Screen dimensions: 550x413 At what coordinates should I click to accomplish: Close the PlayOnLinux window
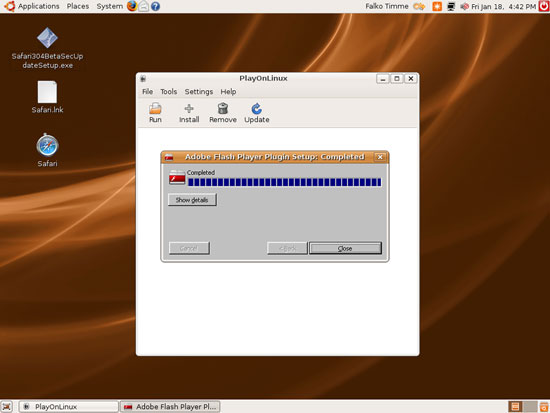[x=411, y=79]
